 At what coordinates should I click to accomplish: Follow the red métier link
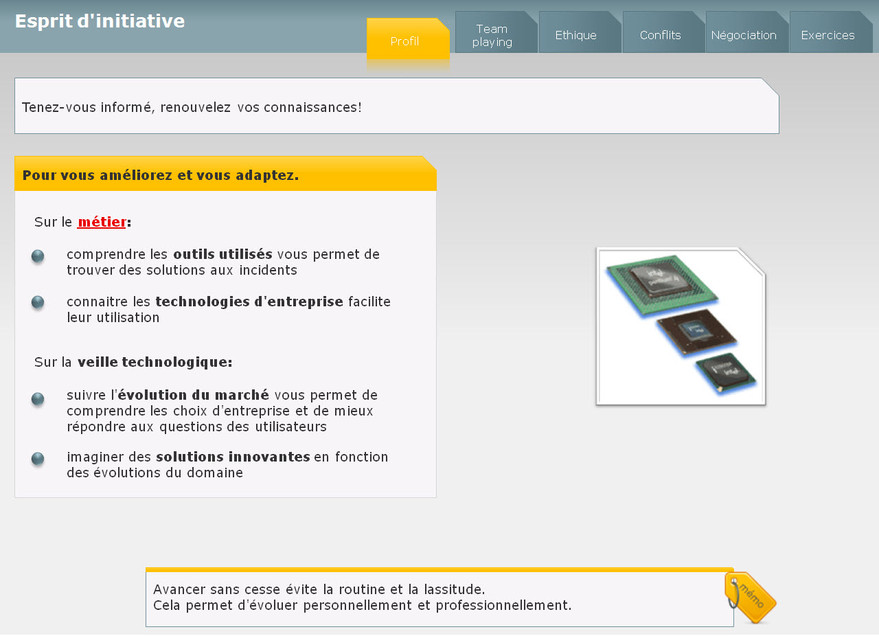[101, 222]
